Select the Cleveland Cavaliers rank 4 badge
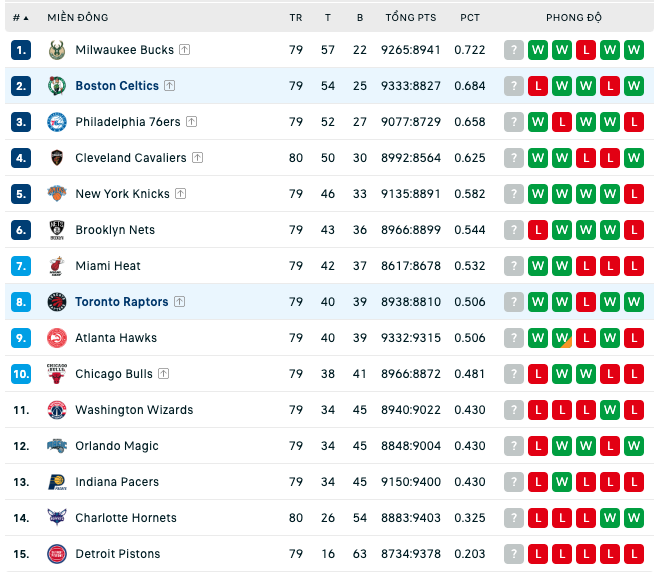 tap(21, 158)
